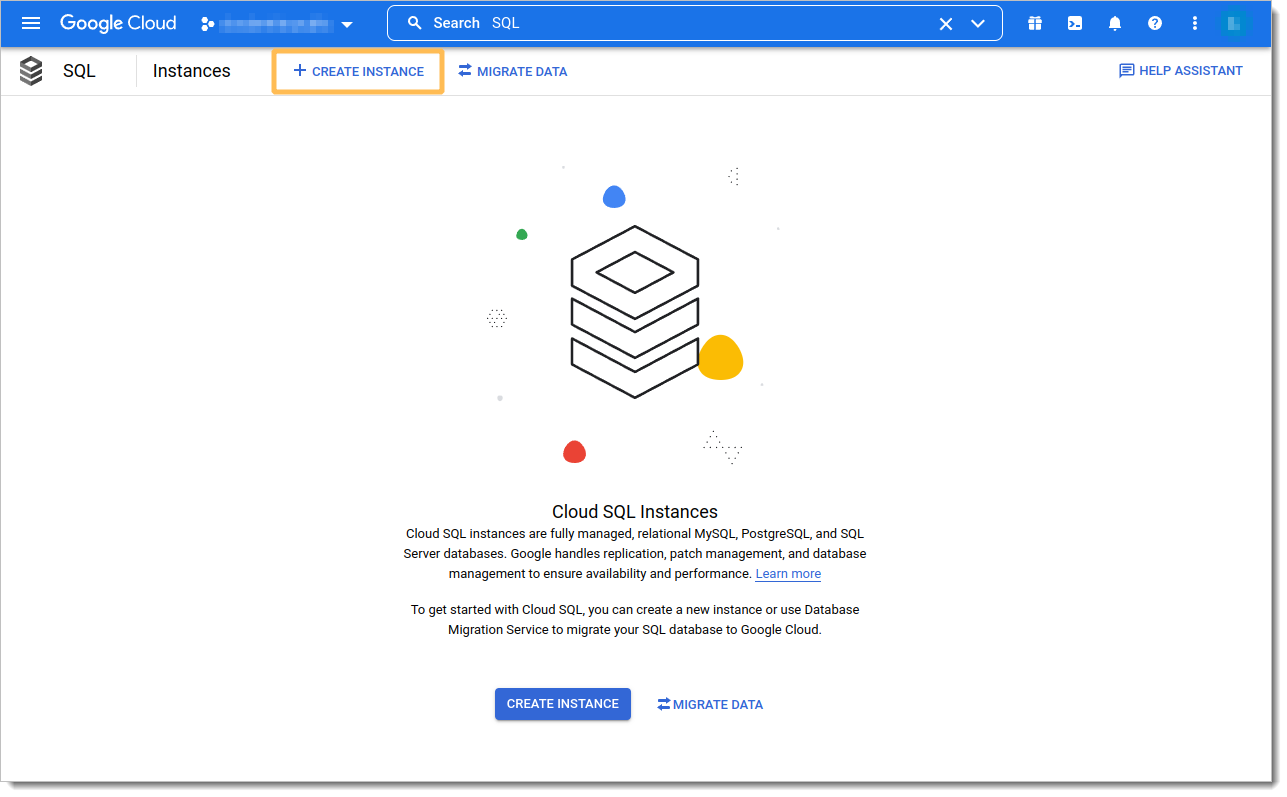Click top toolbar Create Instance button
1287x797 pixels.
click(x=358, y=72)
